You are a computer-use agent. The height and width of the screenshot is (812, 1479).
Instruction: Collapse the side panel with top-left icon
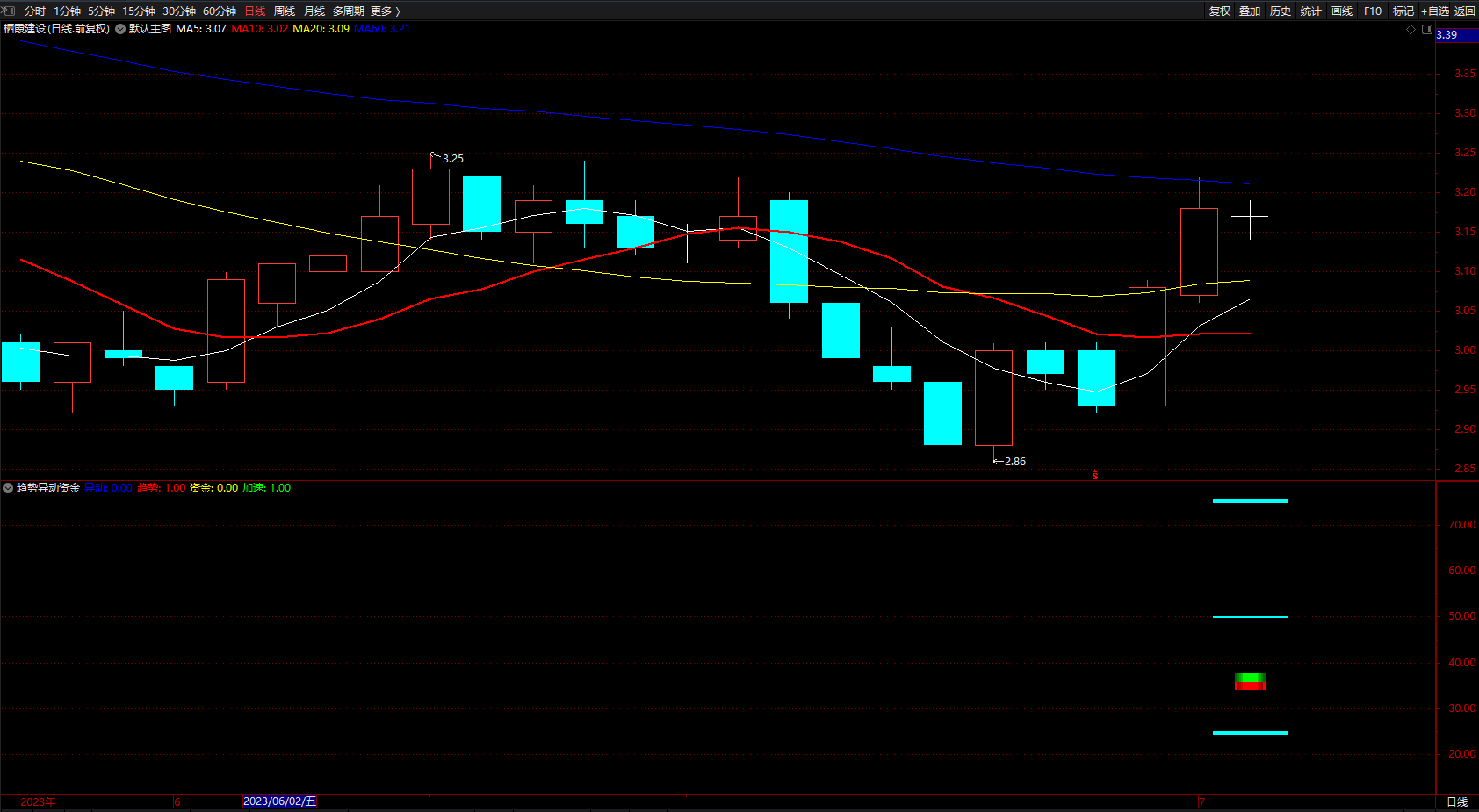[x=9, y=11]
